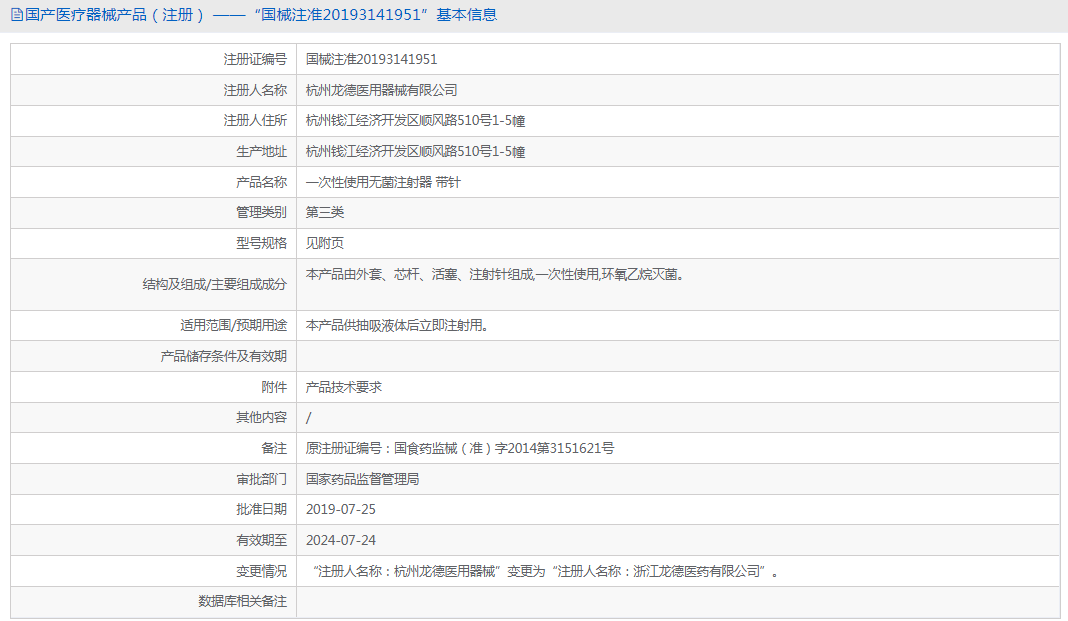This screenshot has width=1068, height=621.
Task: Select the registration number 国械注准20193141951
Action: click(371, 59)
